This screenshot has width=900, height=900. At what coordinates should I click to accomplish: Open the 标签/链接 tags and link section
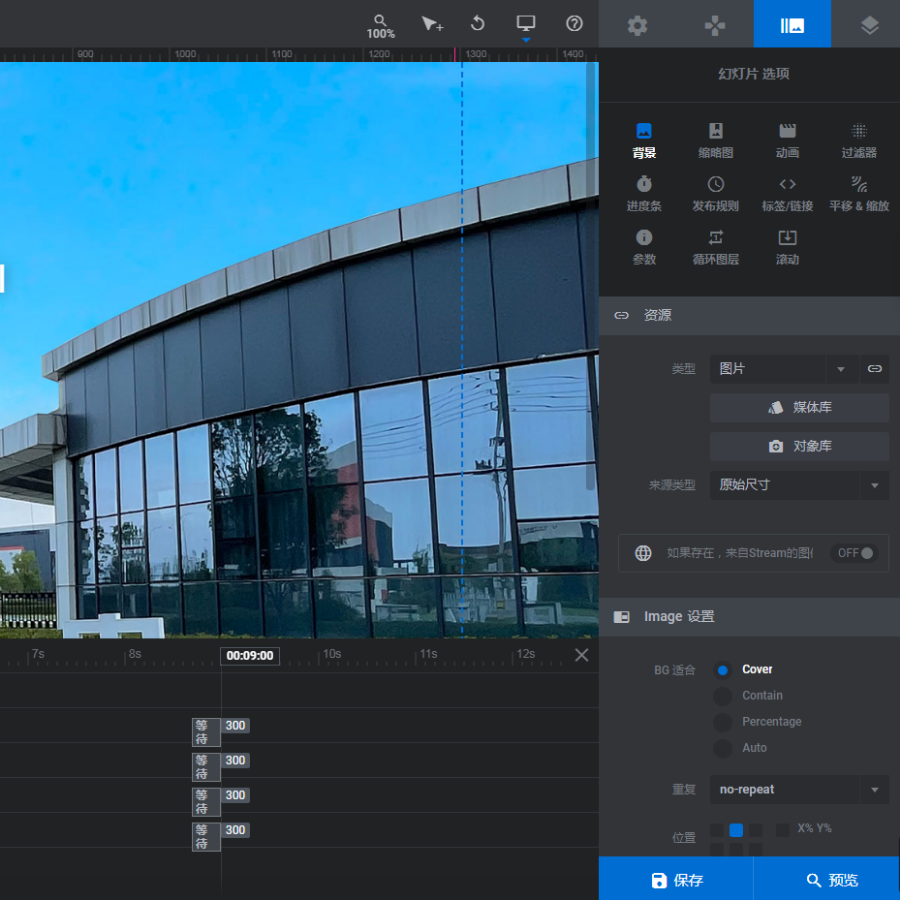[788, 194]
